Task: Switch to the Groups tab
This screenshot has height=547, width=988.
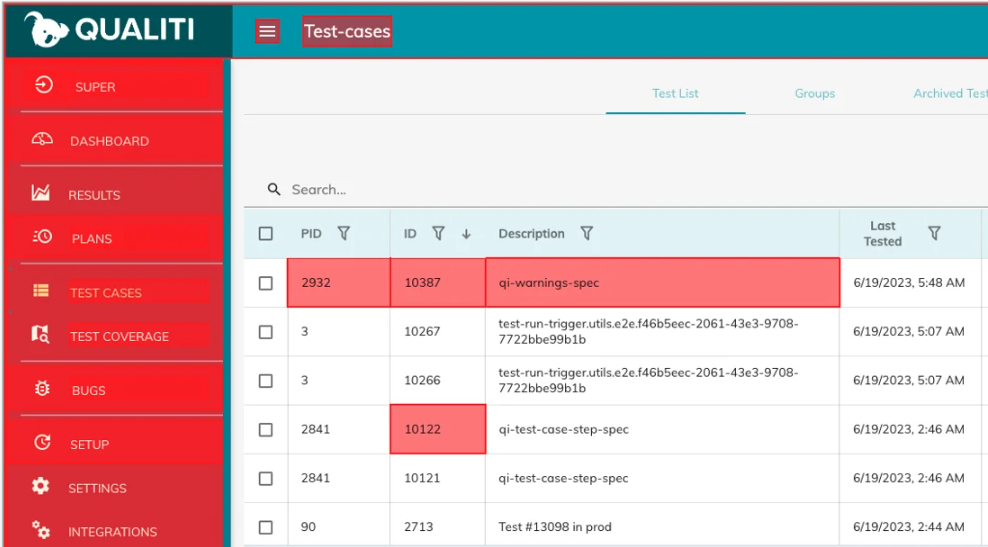Action: [815, 93]
